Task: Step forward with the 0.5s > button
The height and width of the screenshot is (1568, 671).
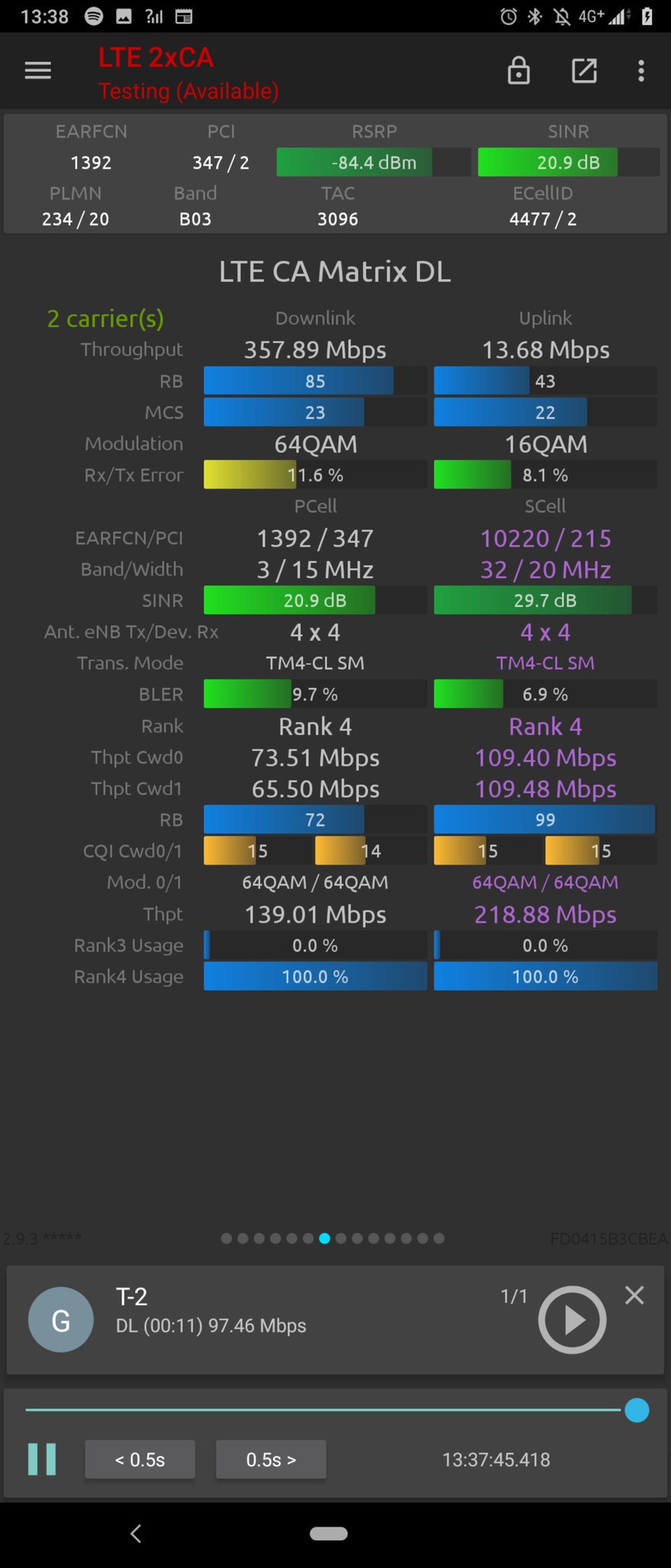Action: tap(271, 1459)
